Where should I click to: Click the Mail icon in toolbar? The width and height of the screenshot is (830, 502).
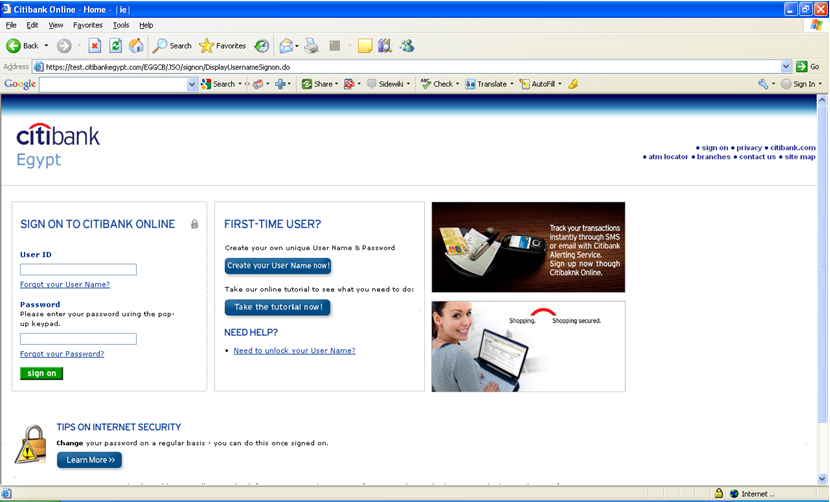286,46
